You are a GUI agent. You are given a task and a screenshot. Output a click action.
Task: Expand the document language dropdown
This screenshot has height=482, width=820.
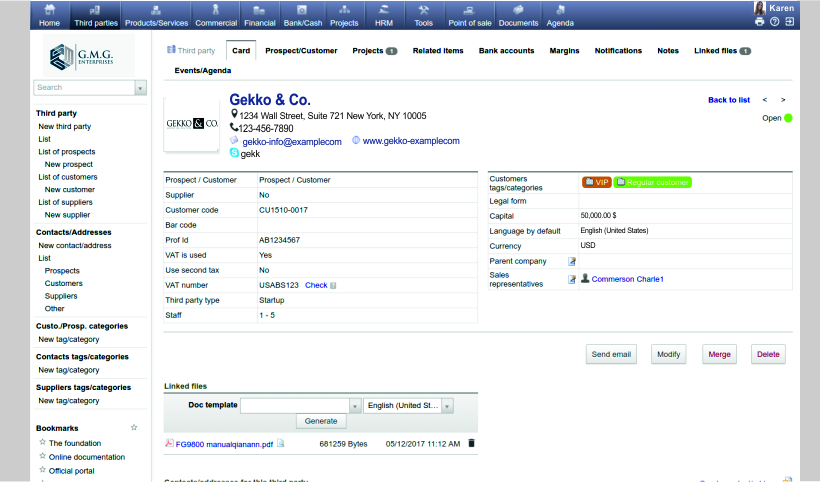[x=447, y=406]
